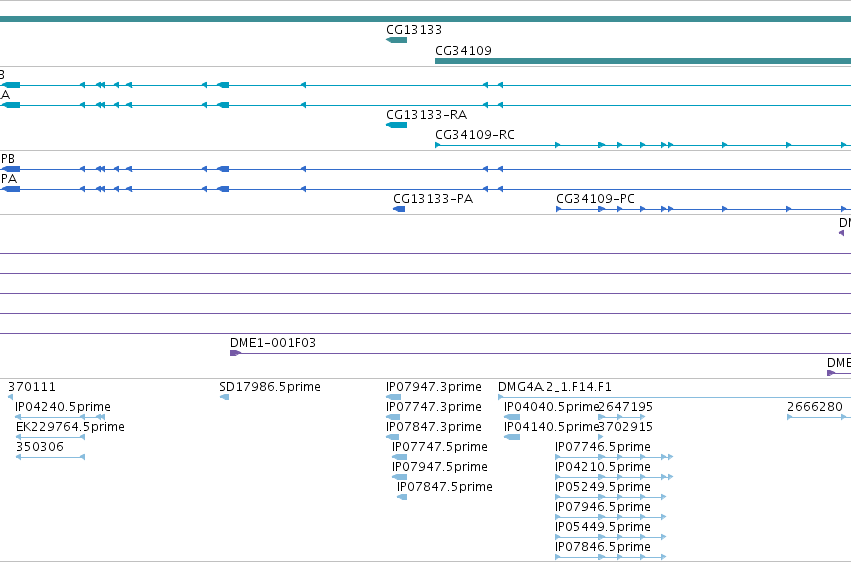Click the 350306 feature label
This screenshot has width=851, height=562.
click(x=40, y=447)
